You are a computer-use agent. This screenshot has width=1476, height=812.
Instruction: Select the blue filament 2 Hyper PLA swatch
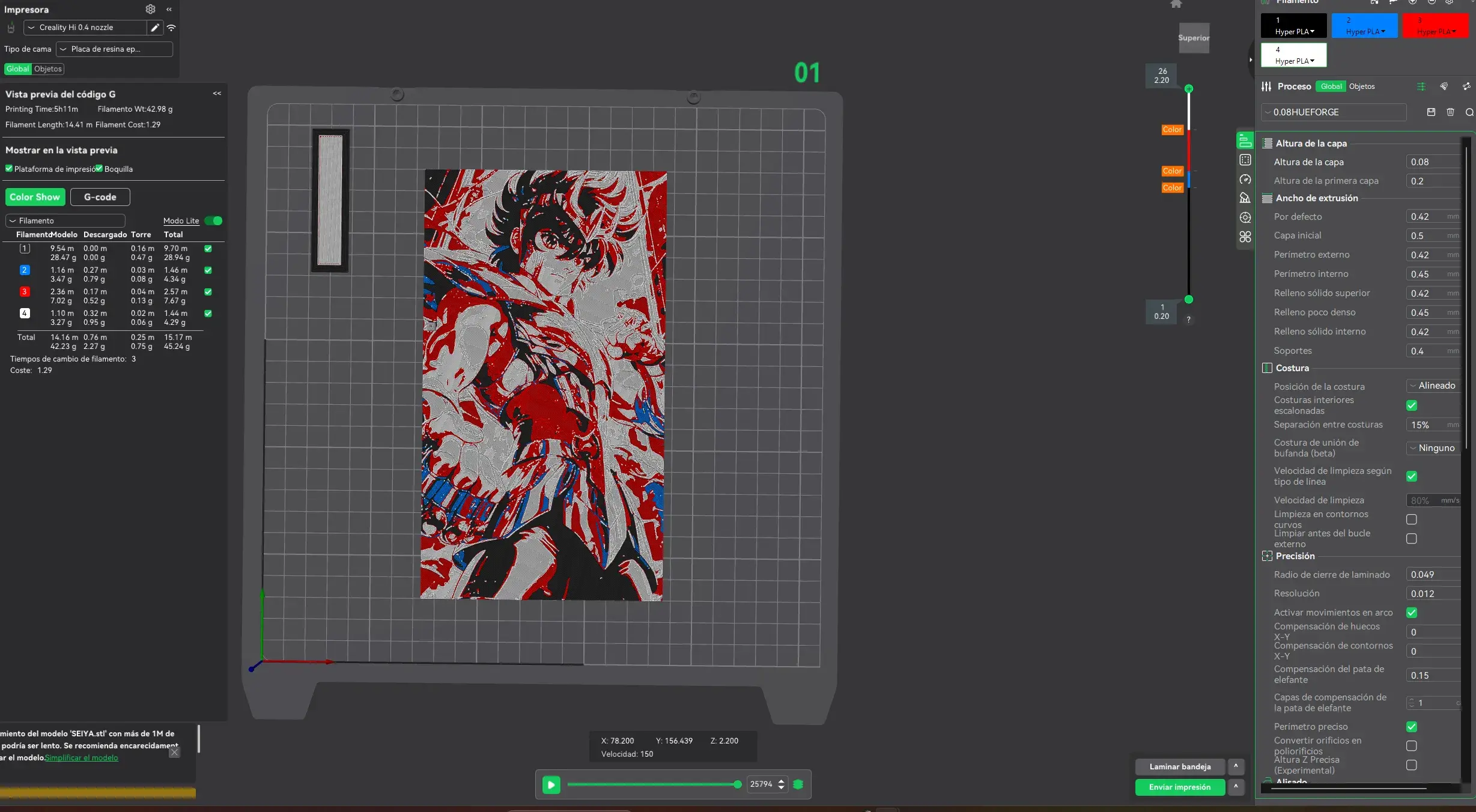1365,26
